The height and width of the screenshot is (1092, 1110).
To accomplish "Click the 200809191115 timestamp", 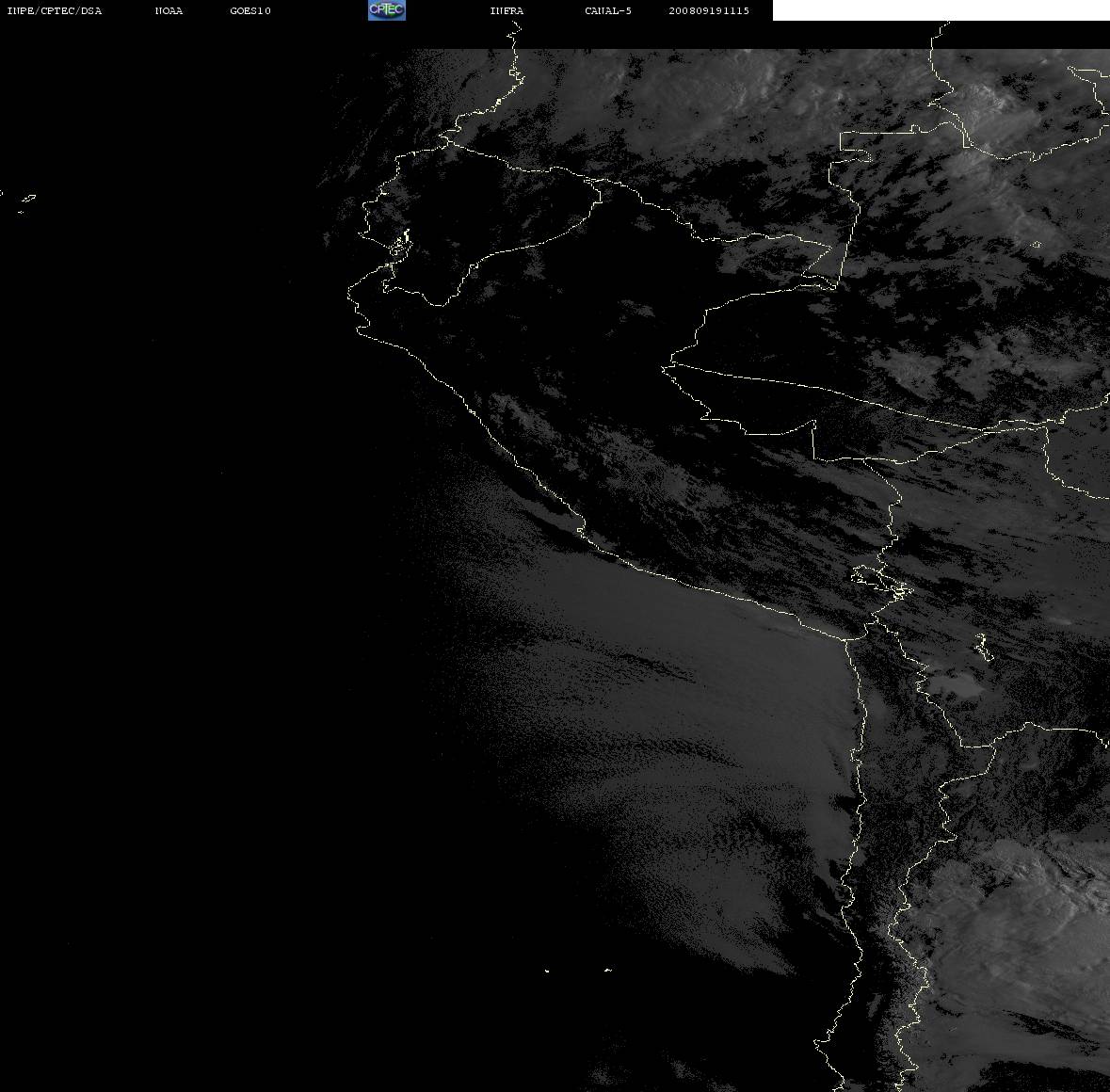I will pyautogui.click(x=709, y=10).
